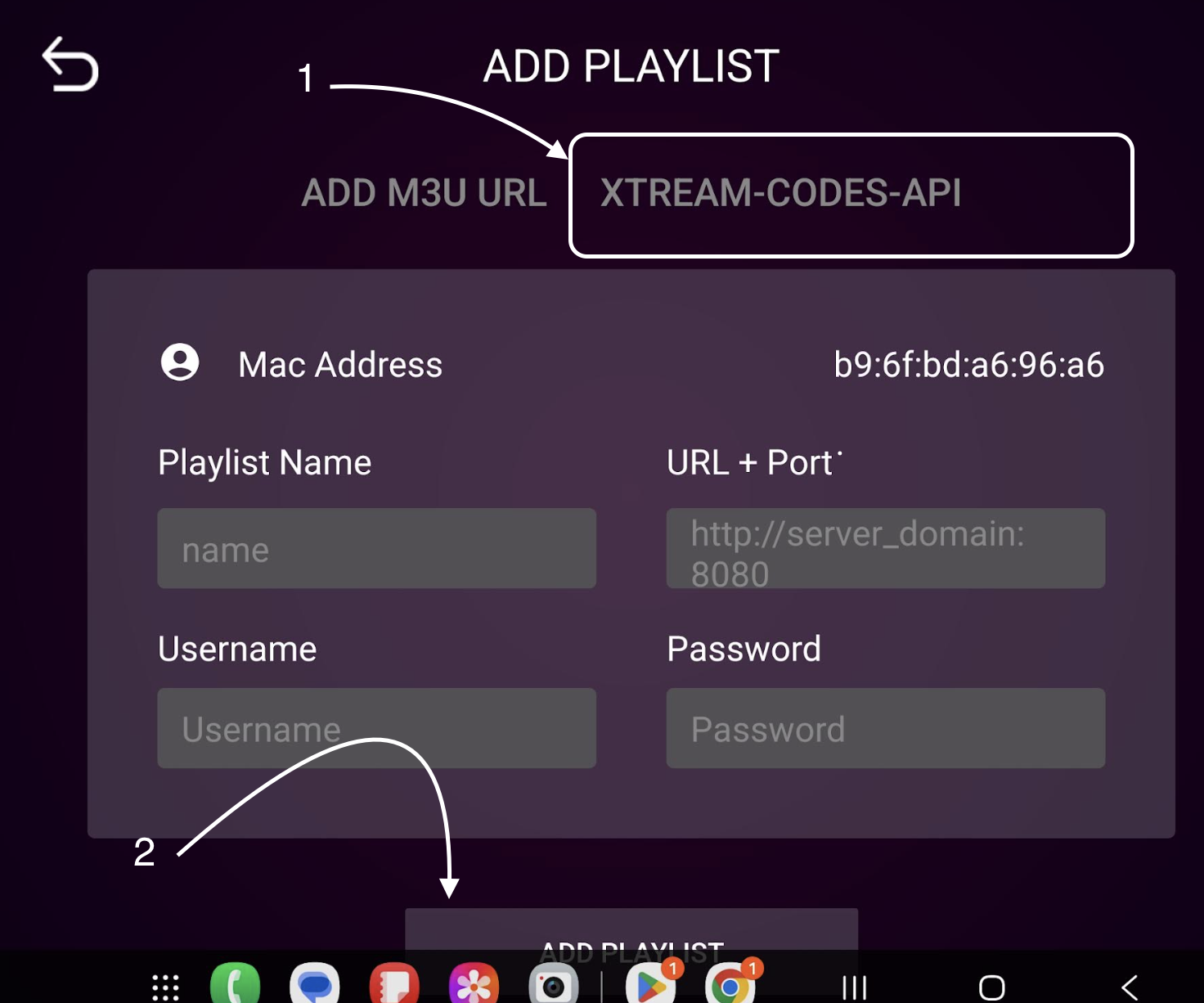Open Google Play Store from taskbar
Image resolution: width=1204 pixels, height=1003 pixels.
coord(650,985)
